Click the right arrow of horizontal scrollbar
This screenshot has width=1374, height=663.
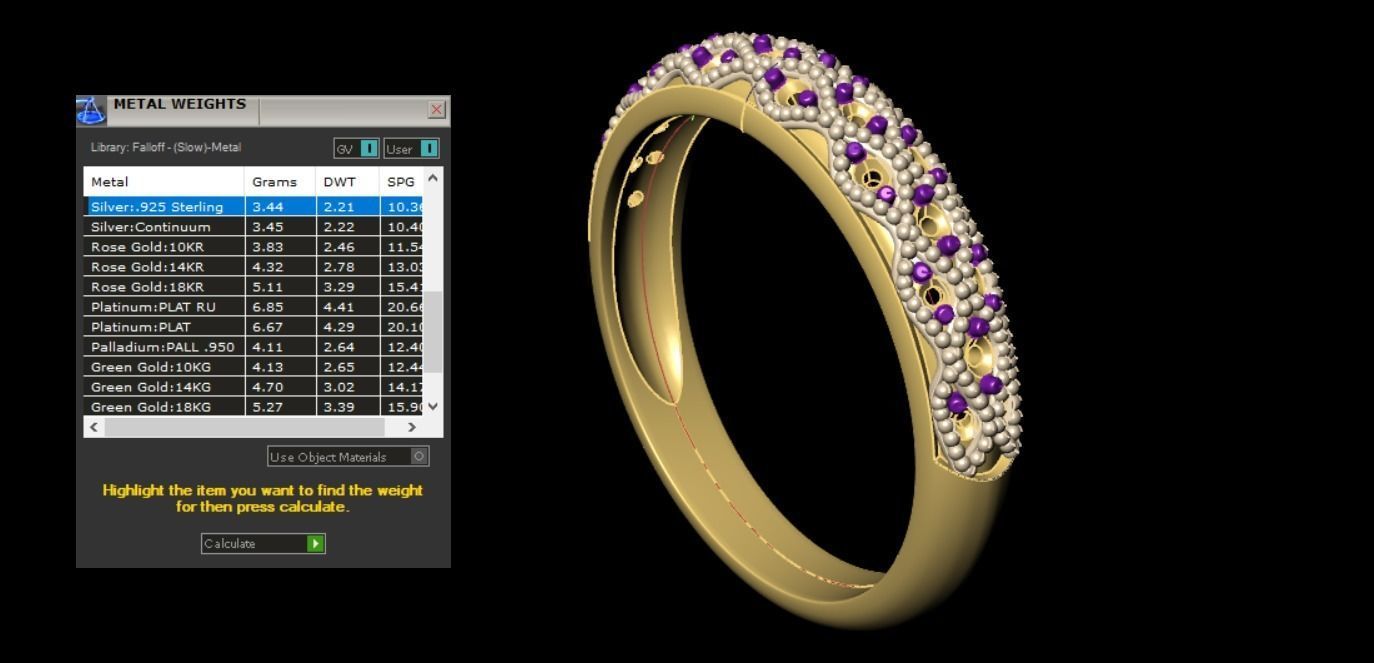coord(411,427)
